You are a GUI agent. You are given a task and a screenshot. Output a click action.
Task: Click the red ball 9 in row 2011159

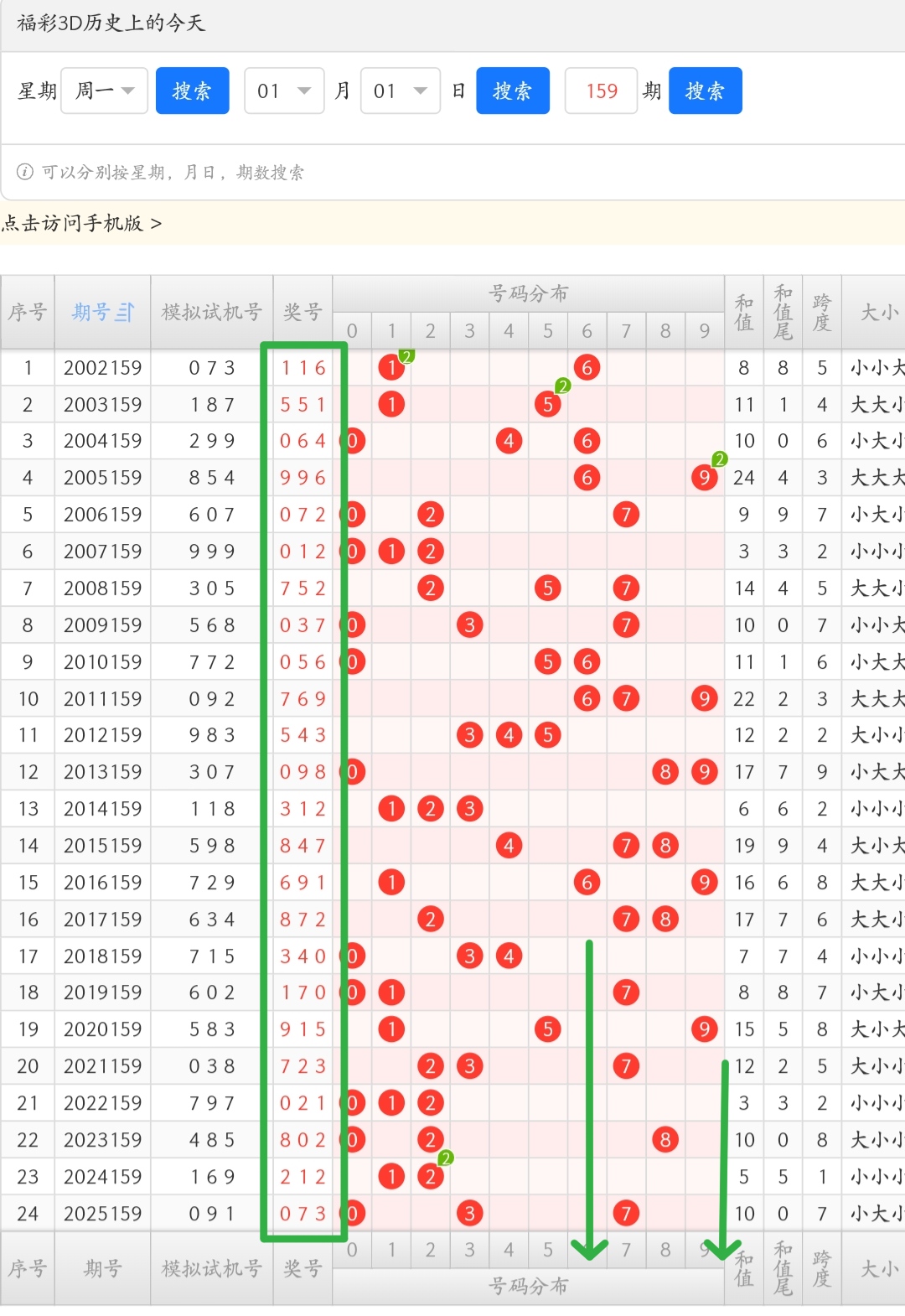704,698
